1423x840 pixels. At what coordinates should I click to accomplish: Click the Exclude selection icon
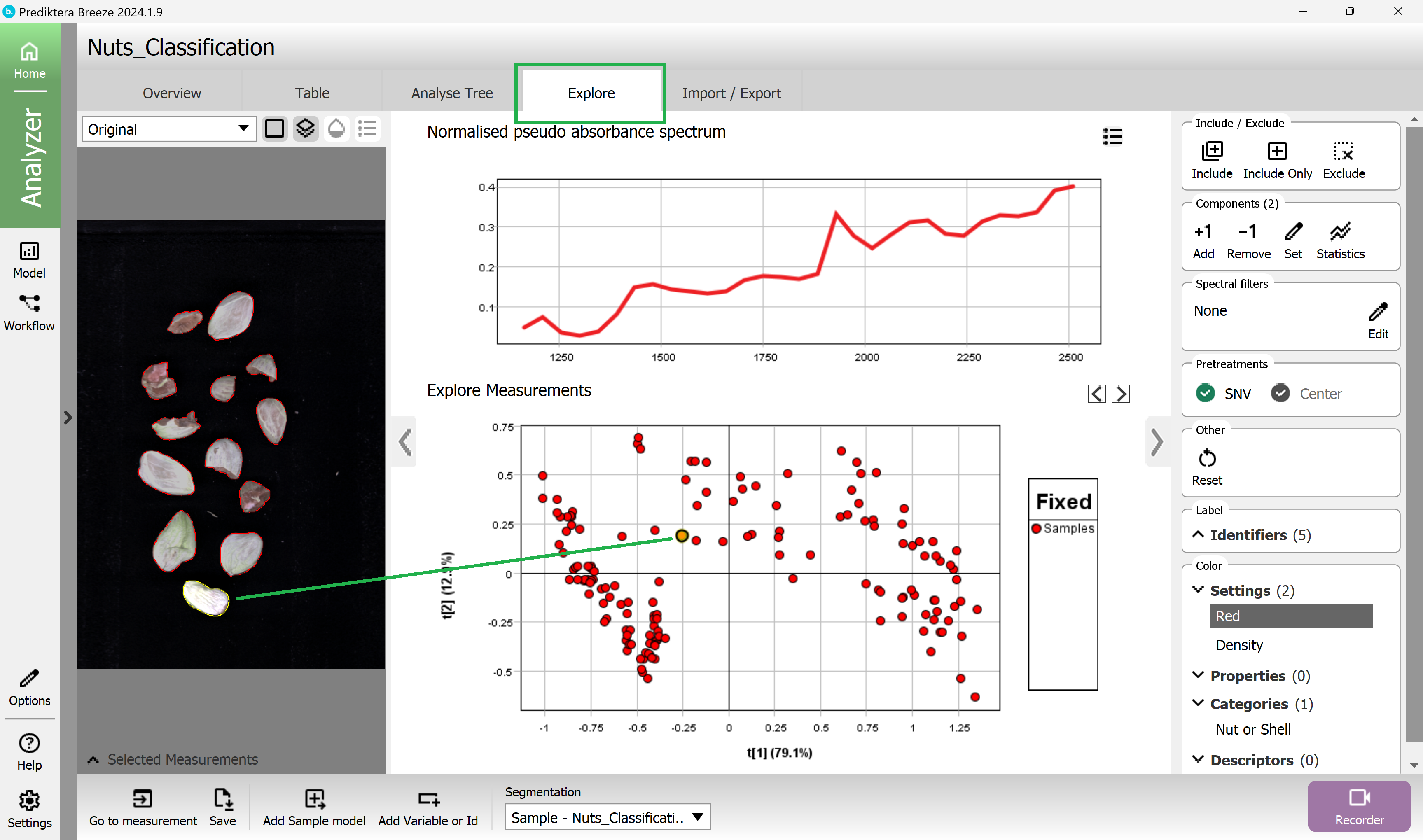[1343, 152]
